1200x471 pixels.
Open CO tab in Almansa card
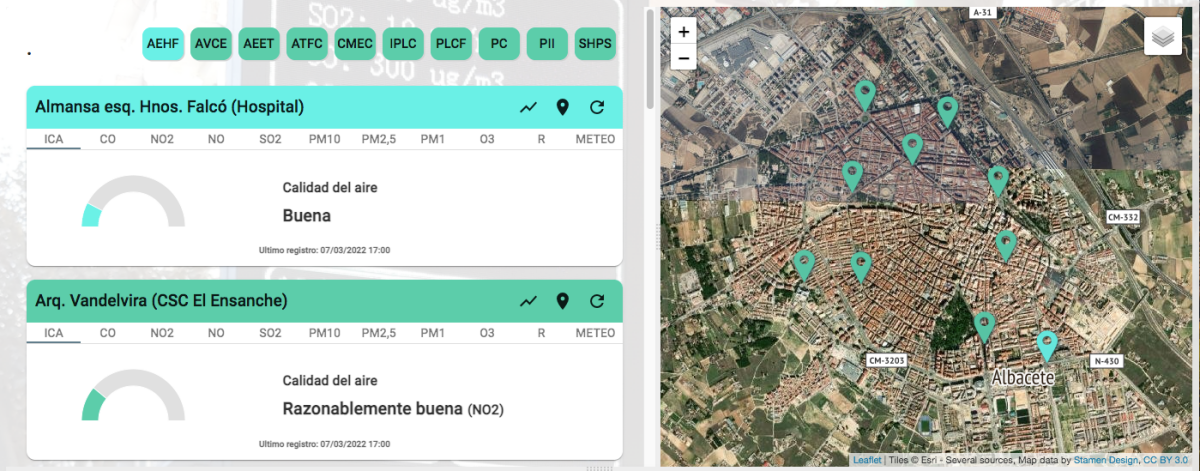click(108, 138)
